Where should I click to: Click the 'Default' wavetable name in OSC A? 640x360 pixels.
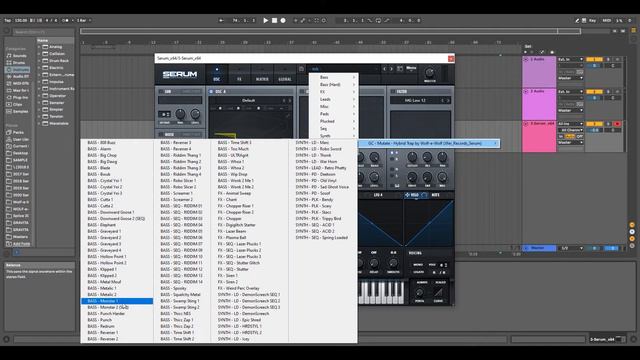pos(248,100)
